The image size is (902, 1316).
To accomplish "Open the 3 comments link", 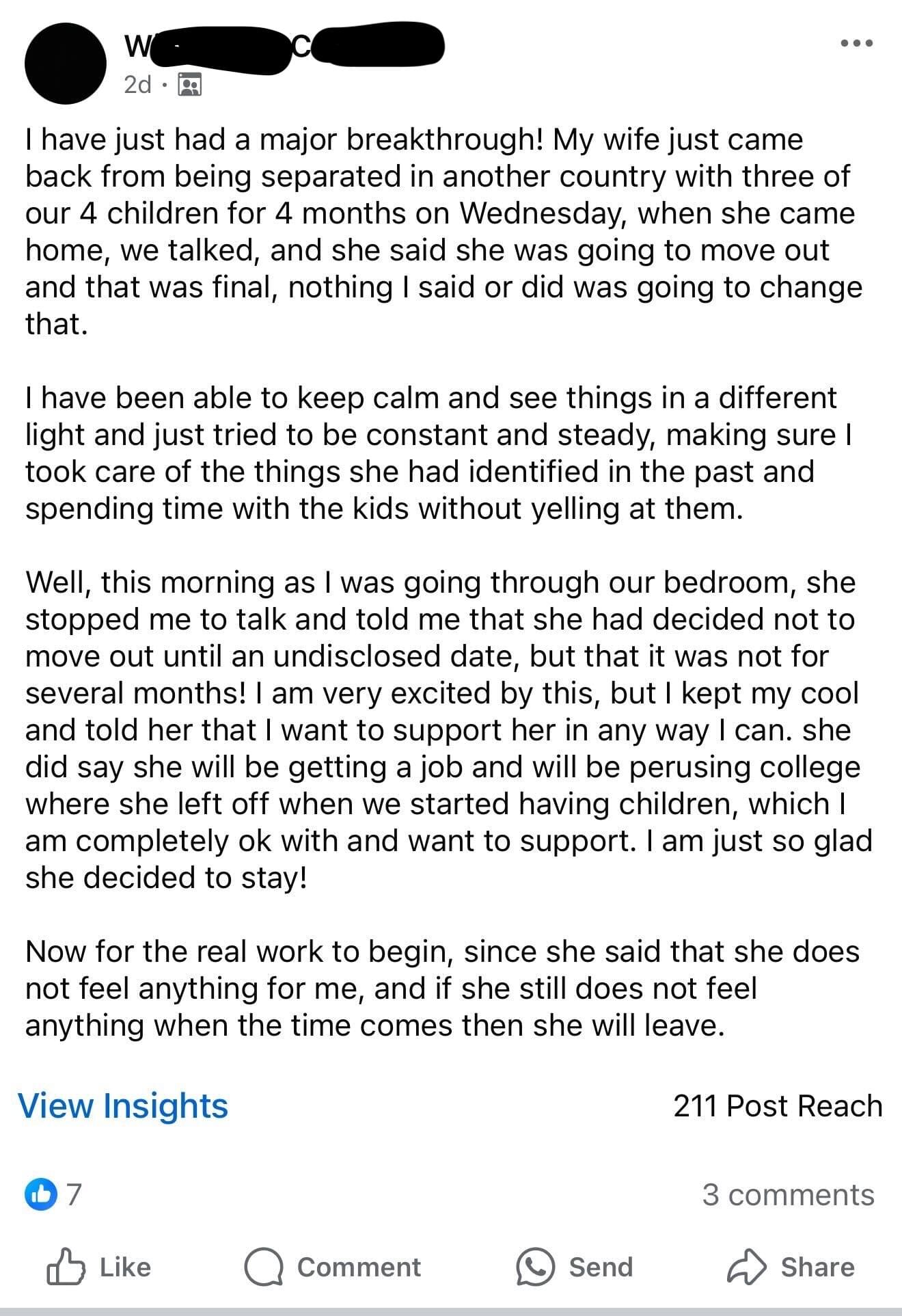I will point(788,1194).
